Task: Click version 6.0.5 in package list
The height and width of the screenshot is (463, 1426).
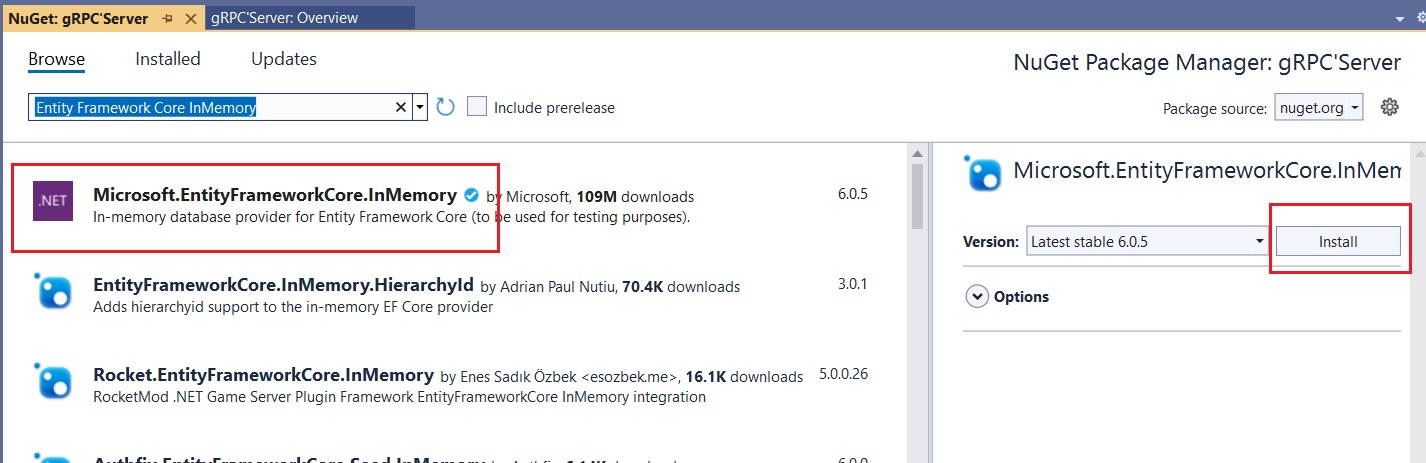Action: tap(853, 194)
